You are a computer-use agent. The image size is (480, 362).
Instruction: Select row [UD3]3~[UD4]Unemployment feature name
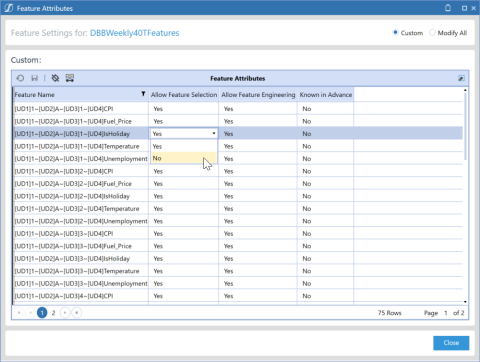coord(81,283)
